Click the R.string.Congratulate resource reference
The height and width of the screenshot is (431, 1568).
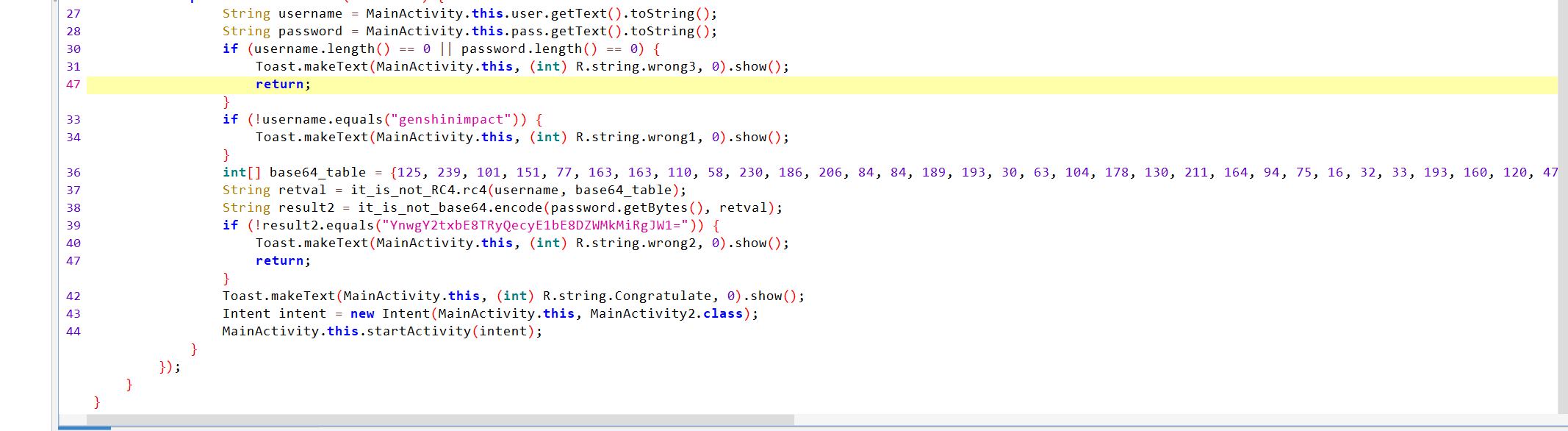pos(627,296)
